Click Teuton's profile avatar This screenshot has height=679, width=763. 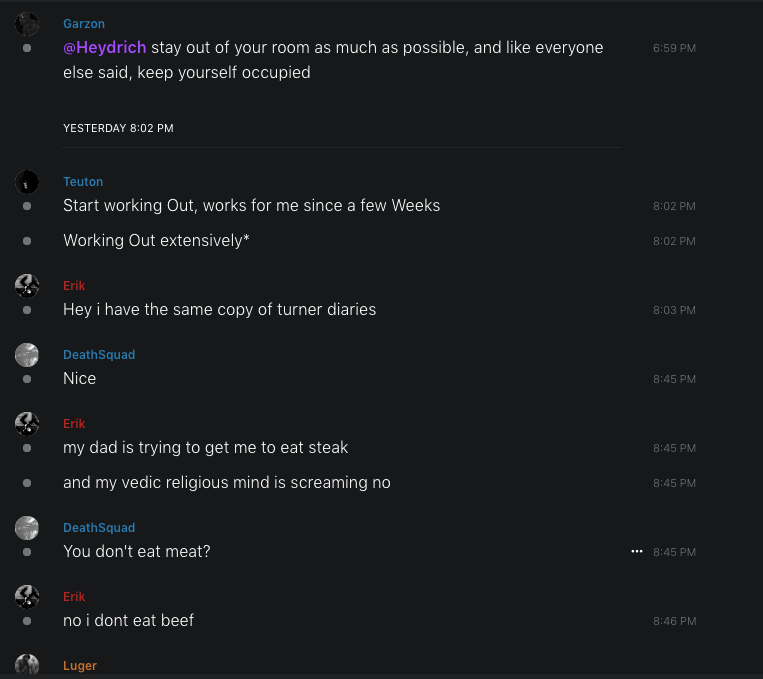(x=27, y=182)
